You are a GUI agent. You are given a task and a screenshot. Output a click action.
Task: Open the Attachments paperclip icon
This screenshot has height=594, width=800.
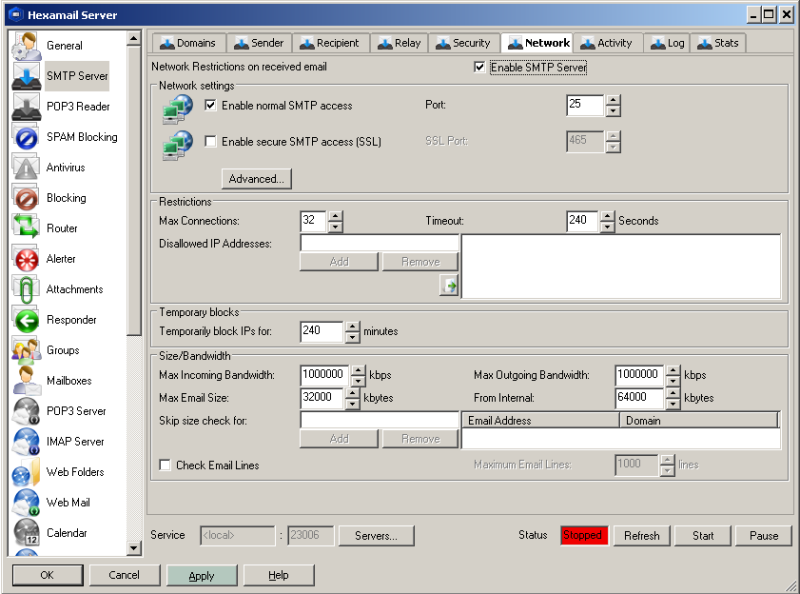[26, 290]
